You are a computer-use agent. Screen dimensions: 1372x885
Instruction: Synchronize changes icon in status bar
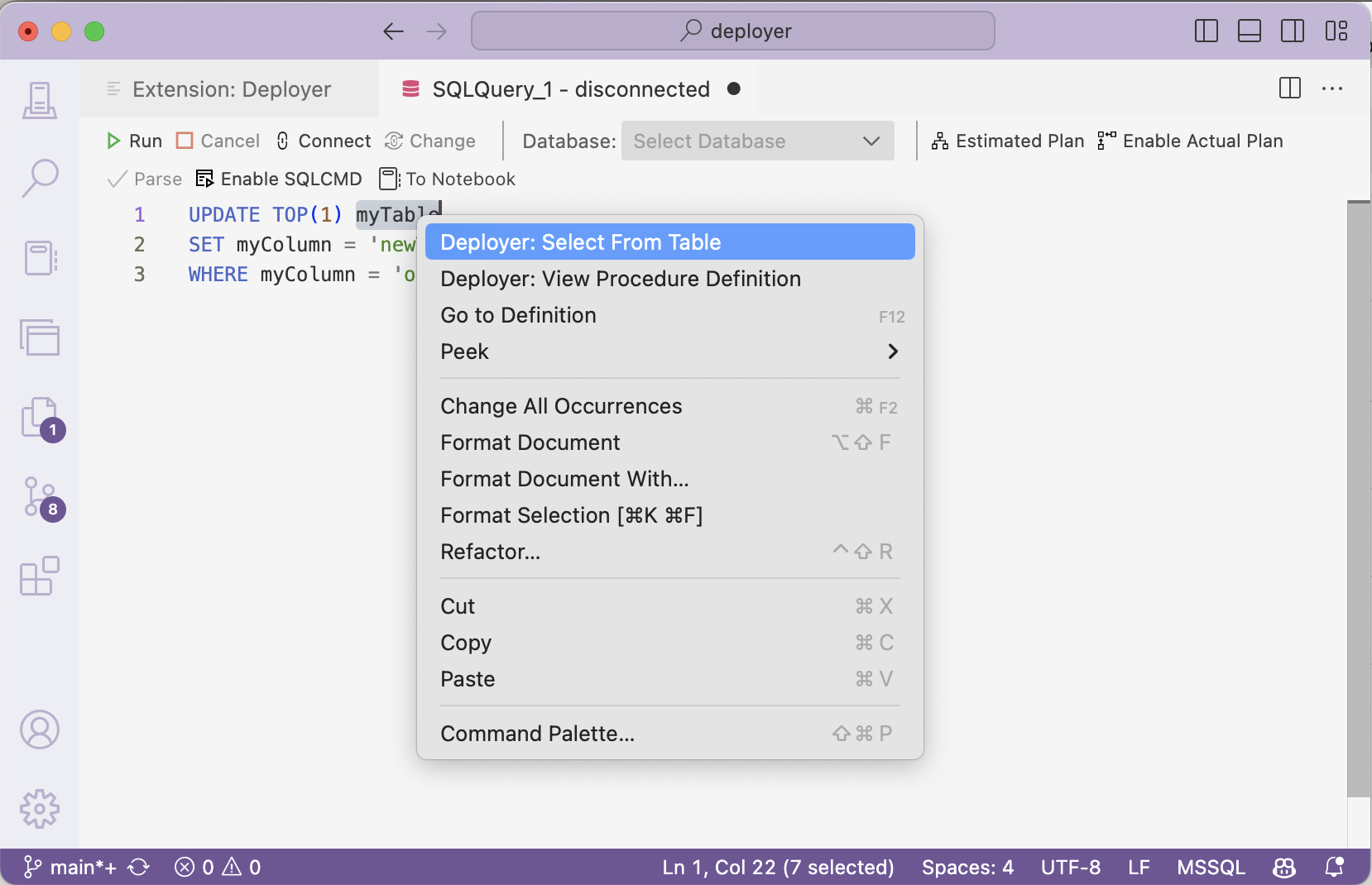click(x=139, y=867)
